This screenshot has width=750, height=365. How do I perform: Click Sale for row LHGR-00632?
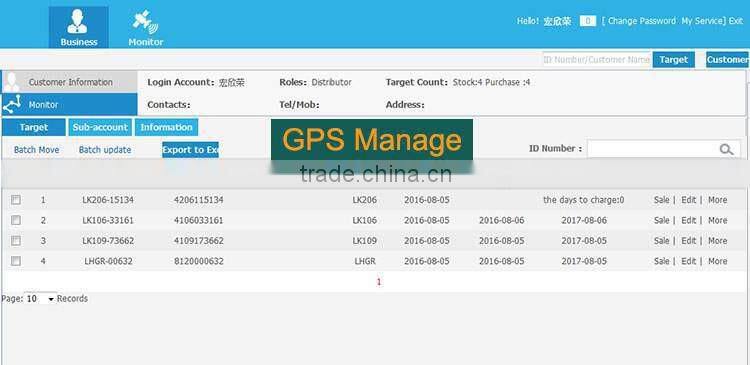662,261
